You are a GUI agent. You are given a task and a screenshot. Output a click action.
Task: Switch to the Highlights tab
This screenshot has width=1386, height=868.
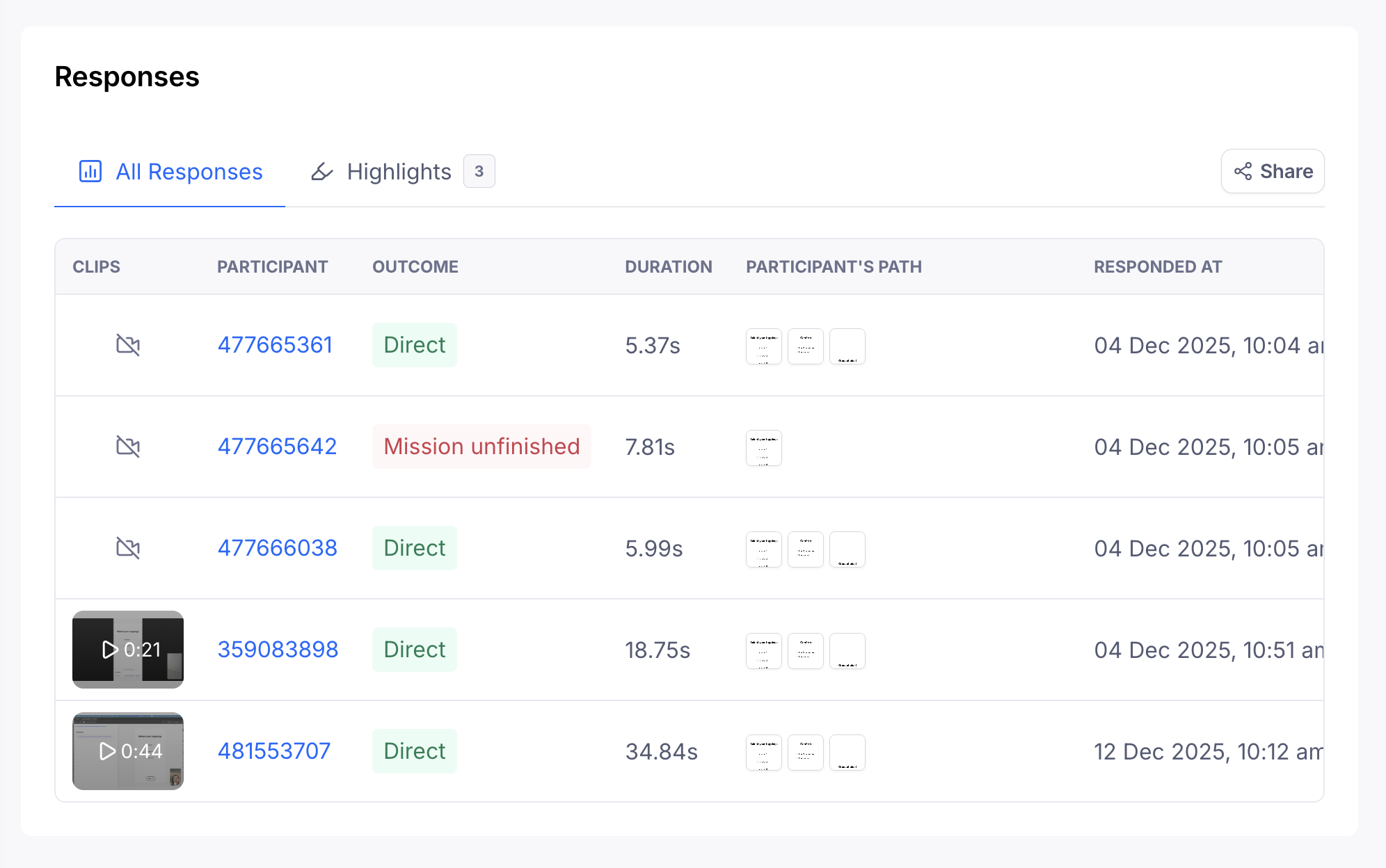pyautogui.click(x=399, y=171)
